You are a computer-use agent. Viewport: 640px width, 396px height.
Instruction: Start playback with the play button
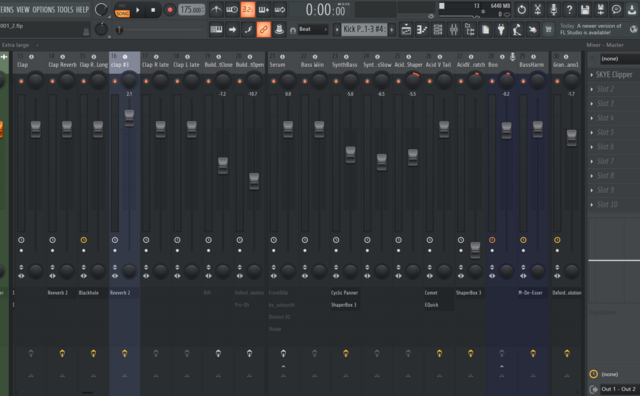[x=138, y=9]
